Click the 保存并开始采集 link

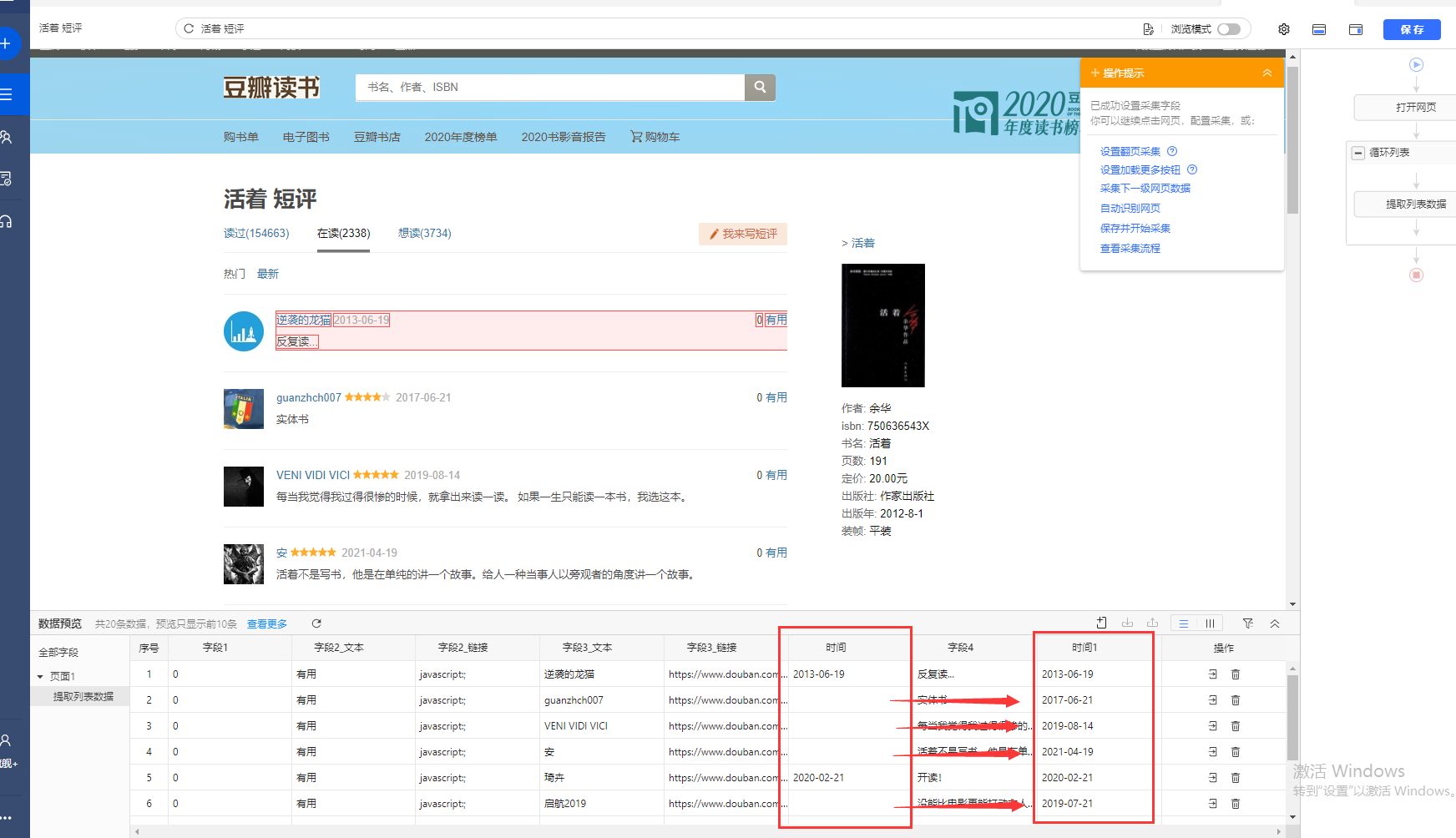pos(1135,228)
